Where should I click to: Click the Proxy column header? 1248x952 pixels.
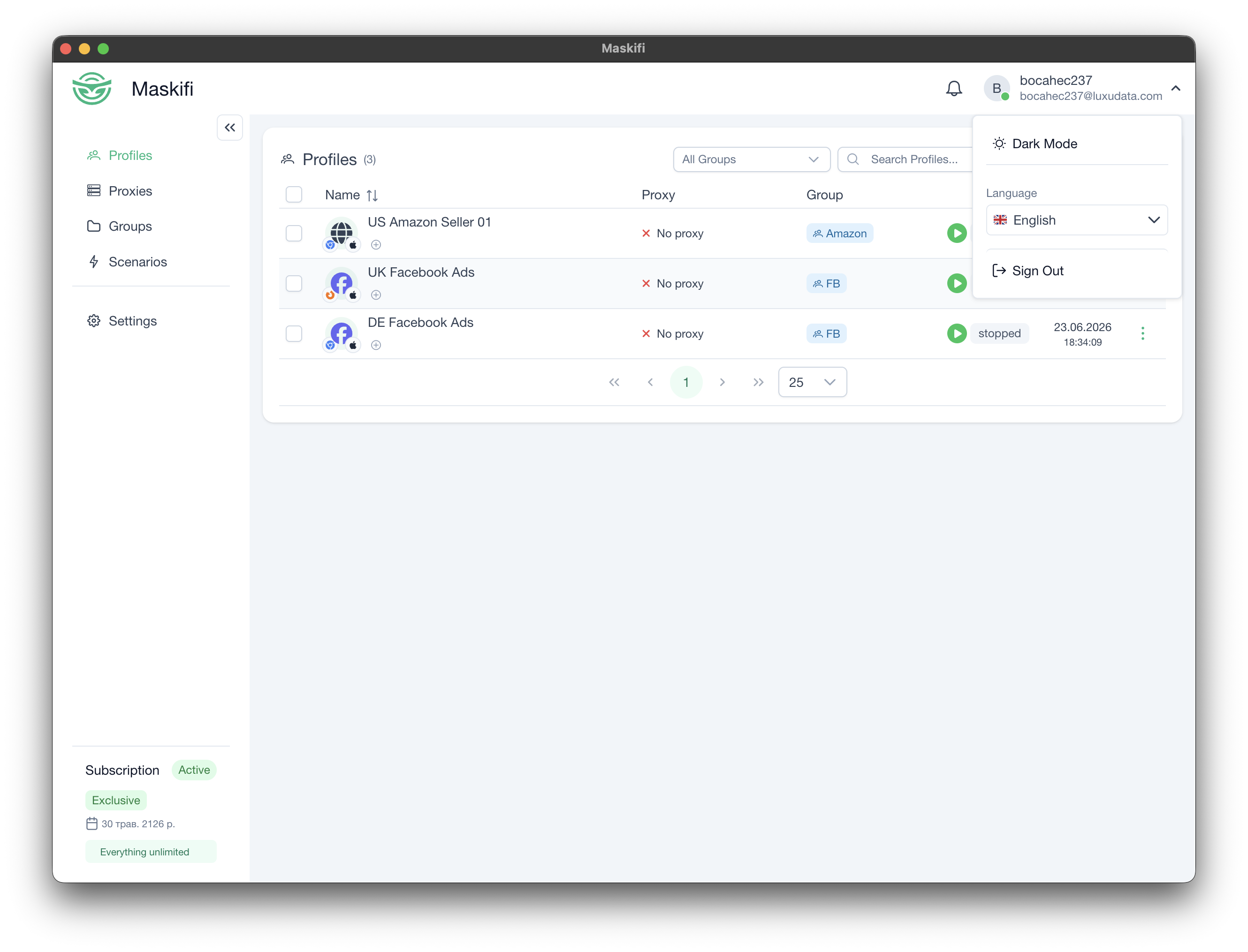[x=658, y=195]
